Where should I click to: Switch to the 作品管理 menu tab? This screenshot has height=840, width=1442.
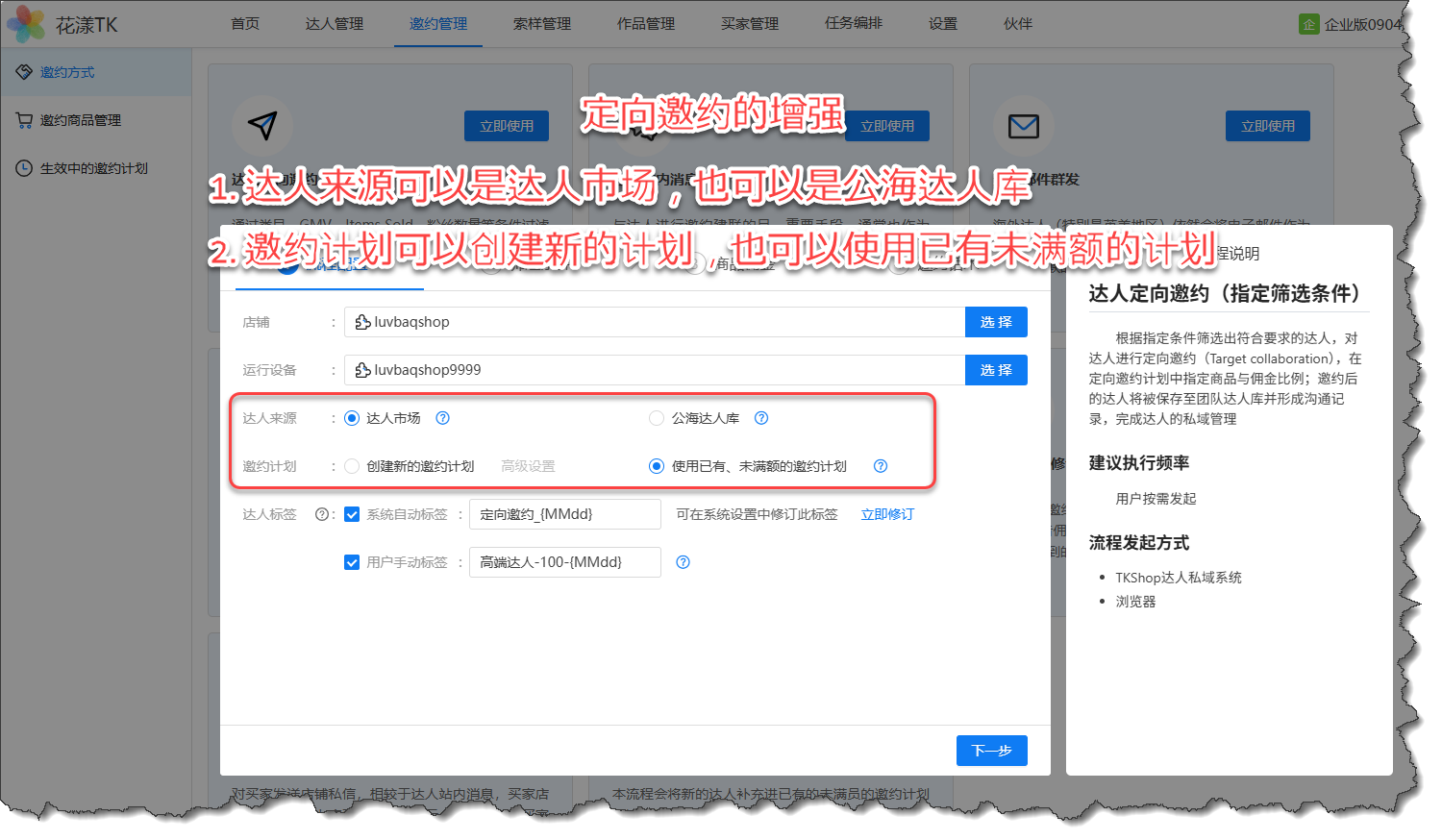[646, 24]
